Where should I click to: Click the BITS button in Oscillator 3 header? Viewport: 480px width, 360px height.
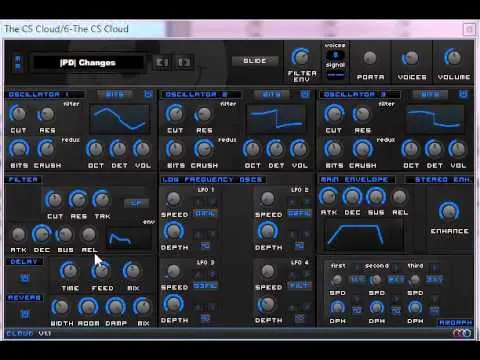click(x=430, y=94)
